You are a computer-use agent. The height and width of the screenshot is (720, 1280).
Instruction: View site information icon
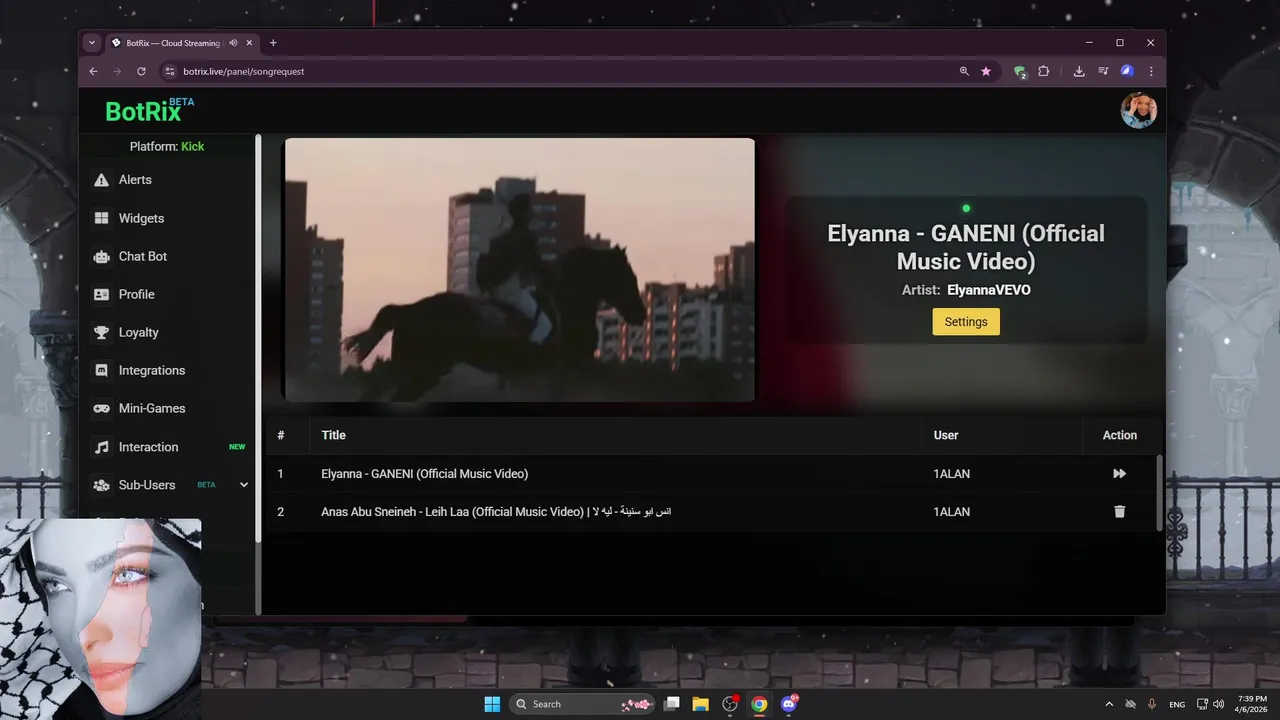pos(169,71)
